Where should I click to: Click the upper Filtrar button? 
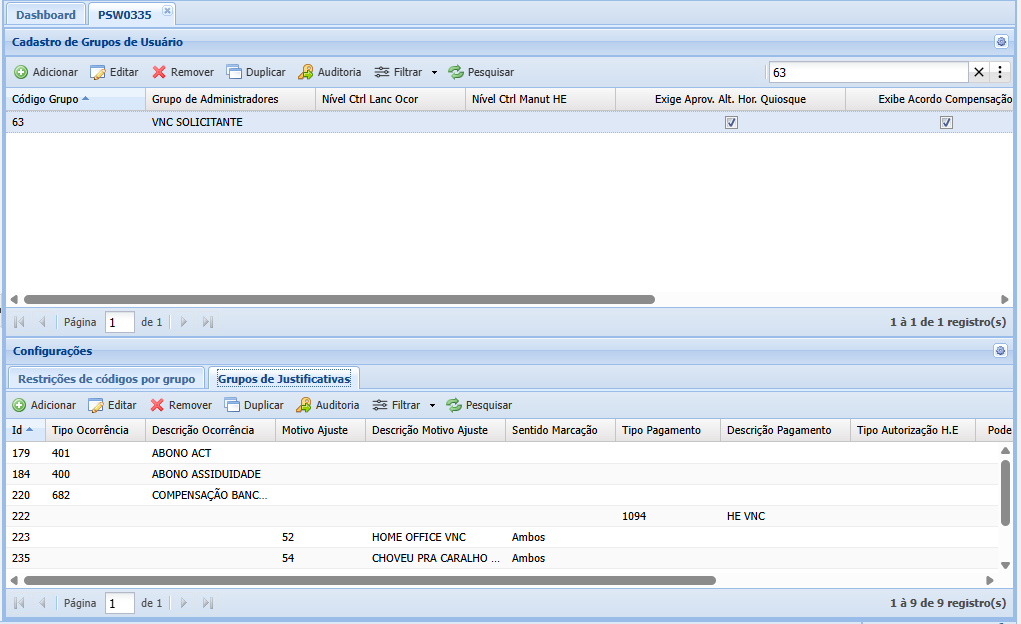tap(399, 72)
